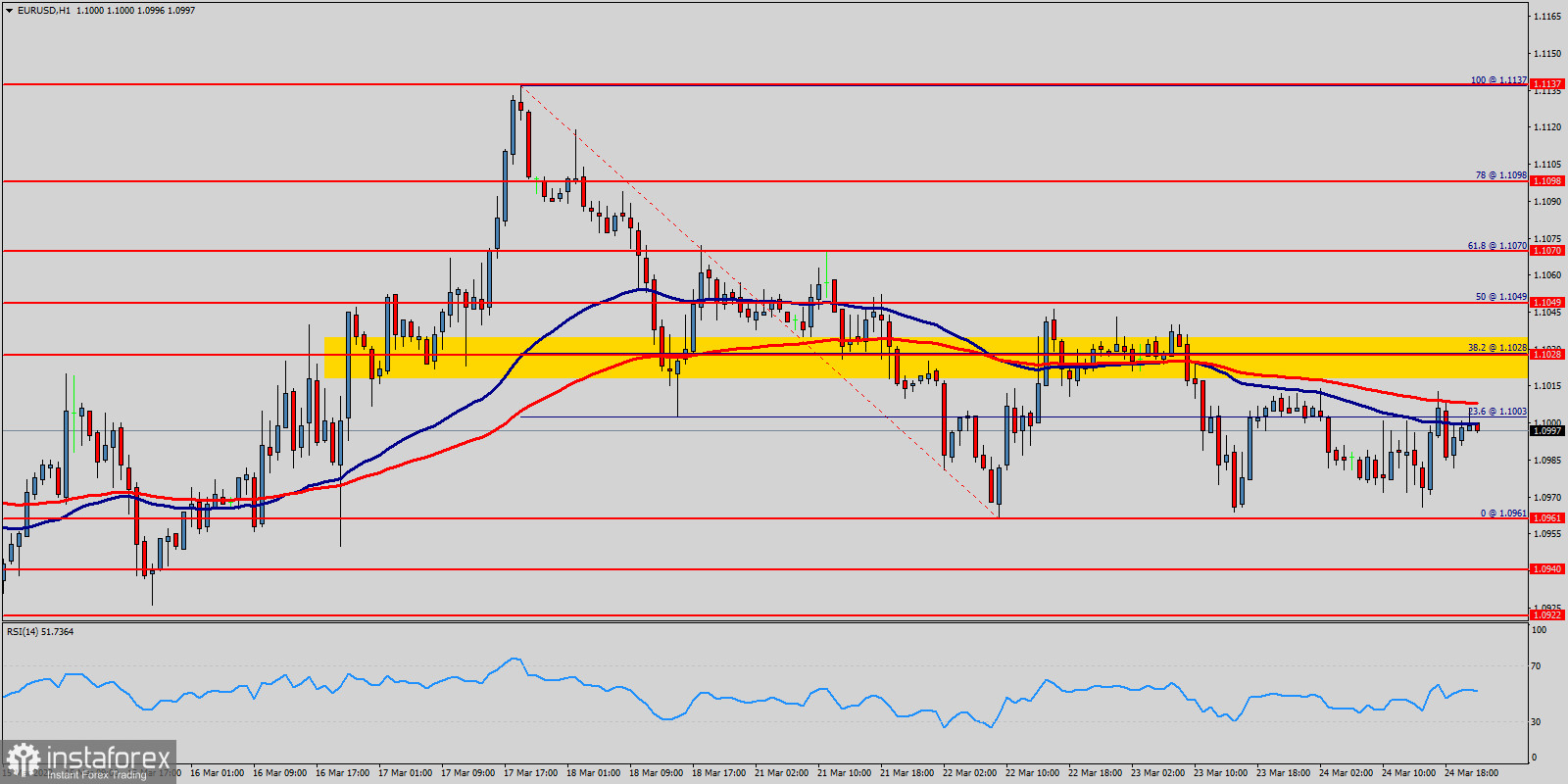Open the chart dropdown arrow beside EURUSD,H1

pos(10,10)
